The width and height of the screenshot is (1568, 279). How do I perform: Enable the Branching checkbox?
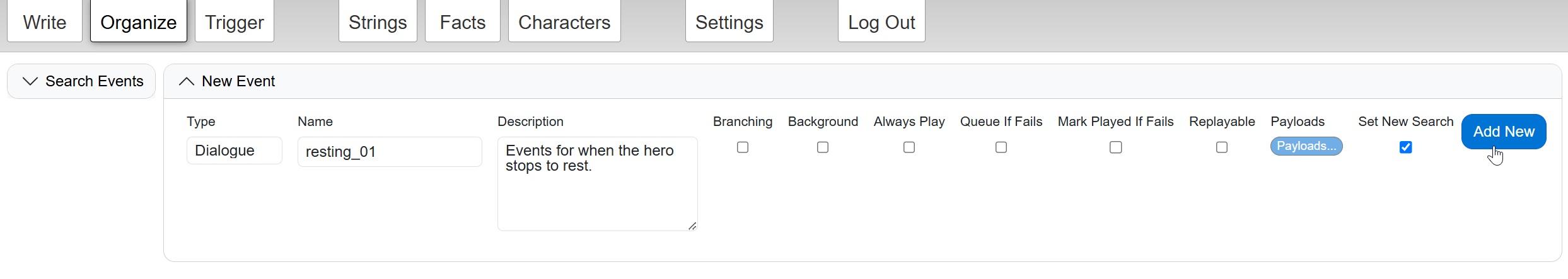(x=743, y=147)
